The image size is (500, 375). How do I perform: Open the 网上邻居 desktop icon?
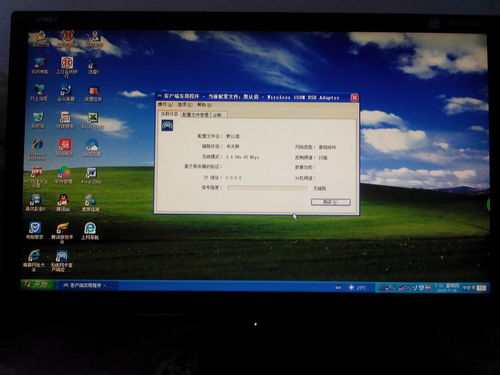[x=39, y=92]
